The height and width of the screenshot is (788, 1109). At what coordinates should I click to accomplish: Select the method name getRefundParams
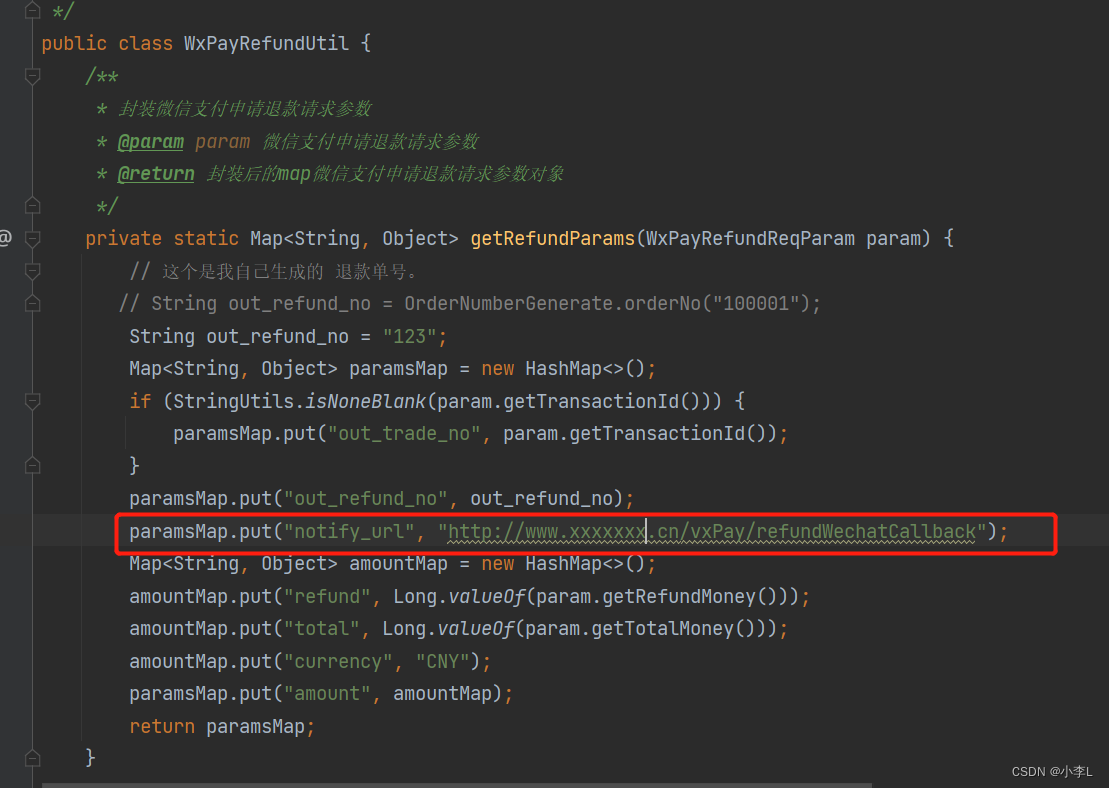click(x=552, y=238)
